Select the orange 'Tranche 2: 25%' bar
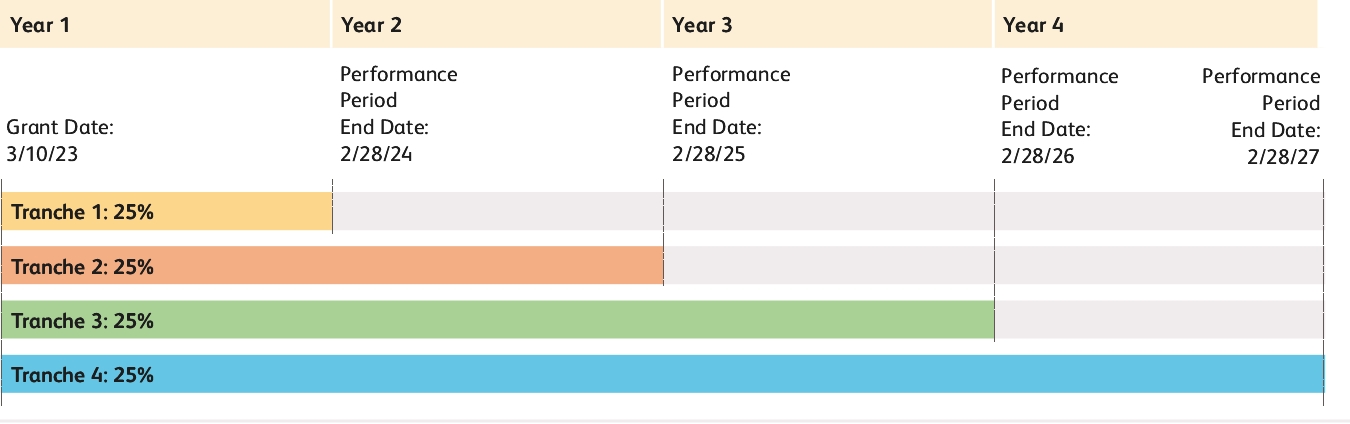 click(333, 267)
